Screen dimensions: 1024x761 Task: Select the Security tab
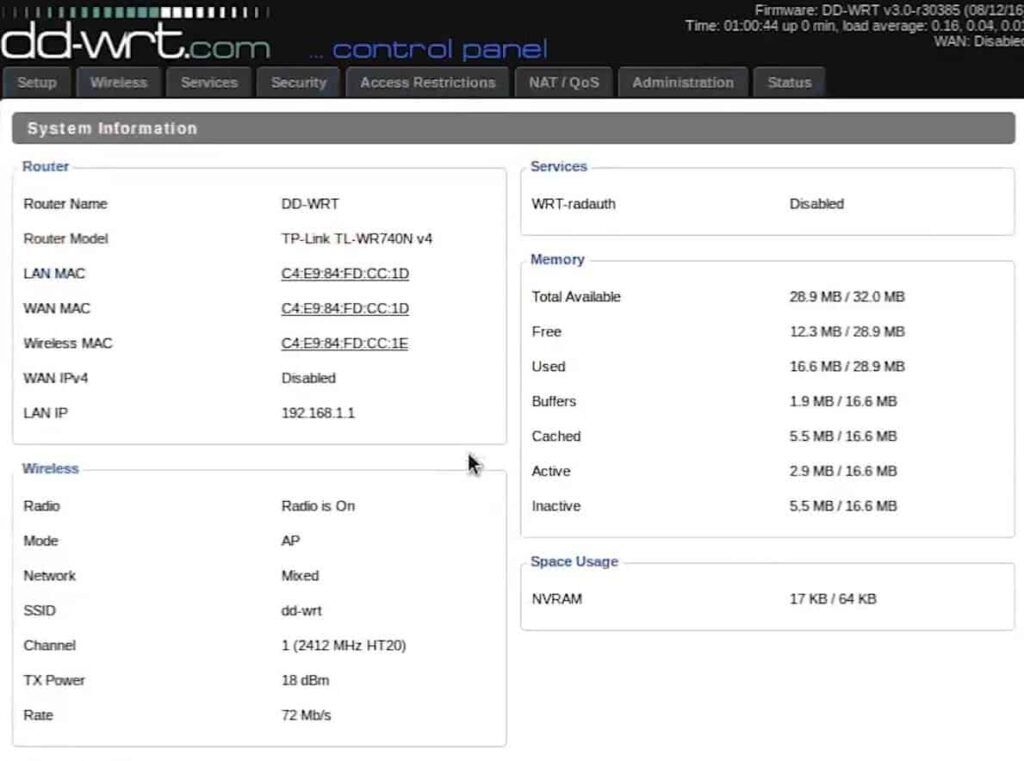297,82
